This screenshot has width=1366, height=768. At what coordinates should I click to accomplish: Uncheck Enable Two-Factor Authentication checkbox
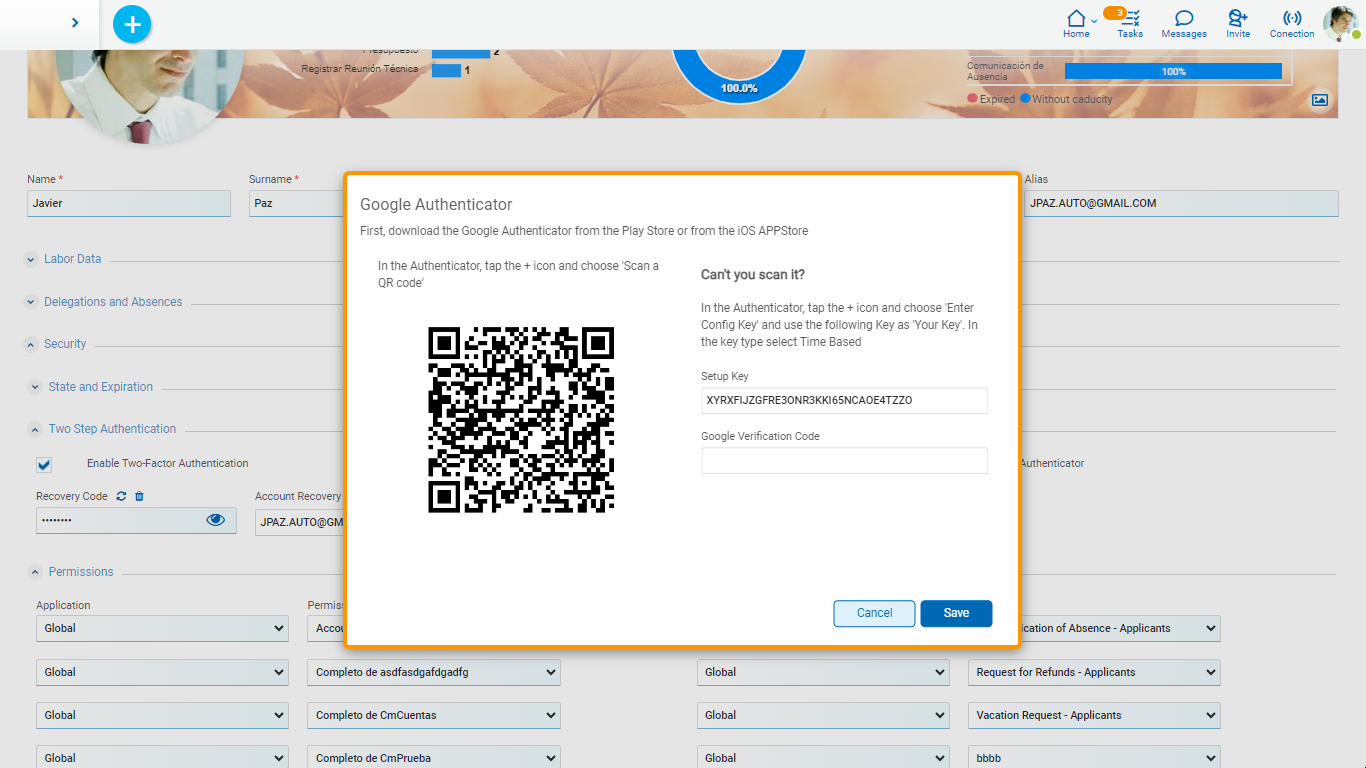pyautogui.click(x=44, y=464)
